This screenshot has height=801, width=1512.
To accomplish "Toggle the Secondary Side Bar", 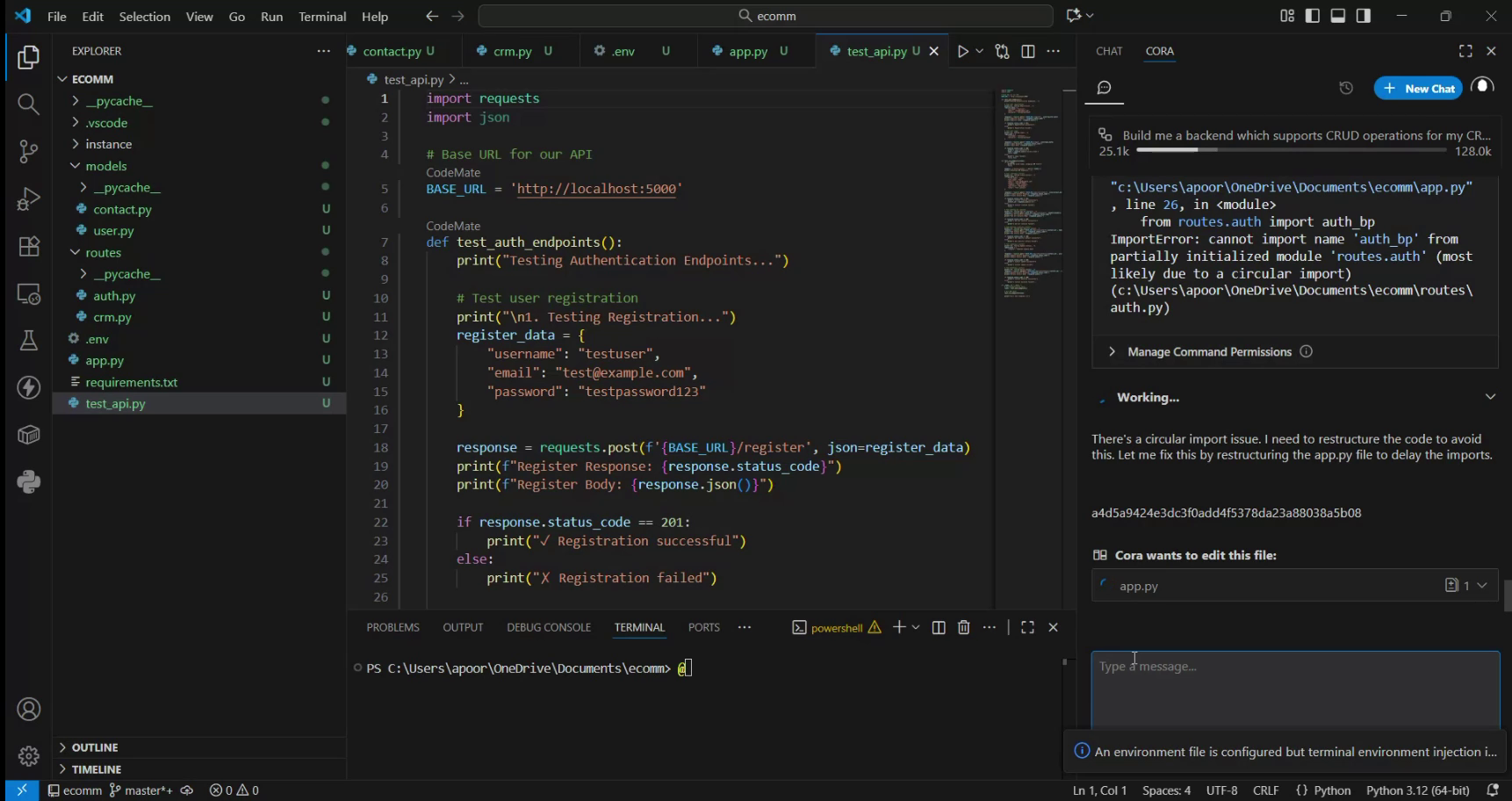I will [x=1362, y=15].
